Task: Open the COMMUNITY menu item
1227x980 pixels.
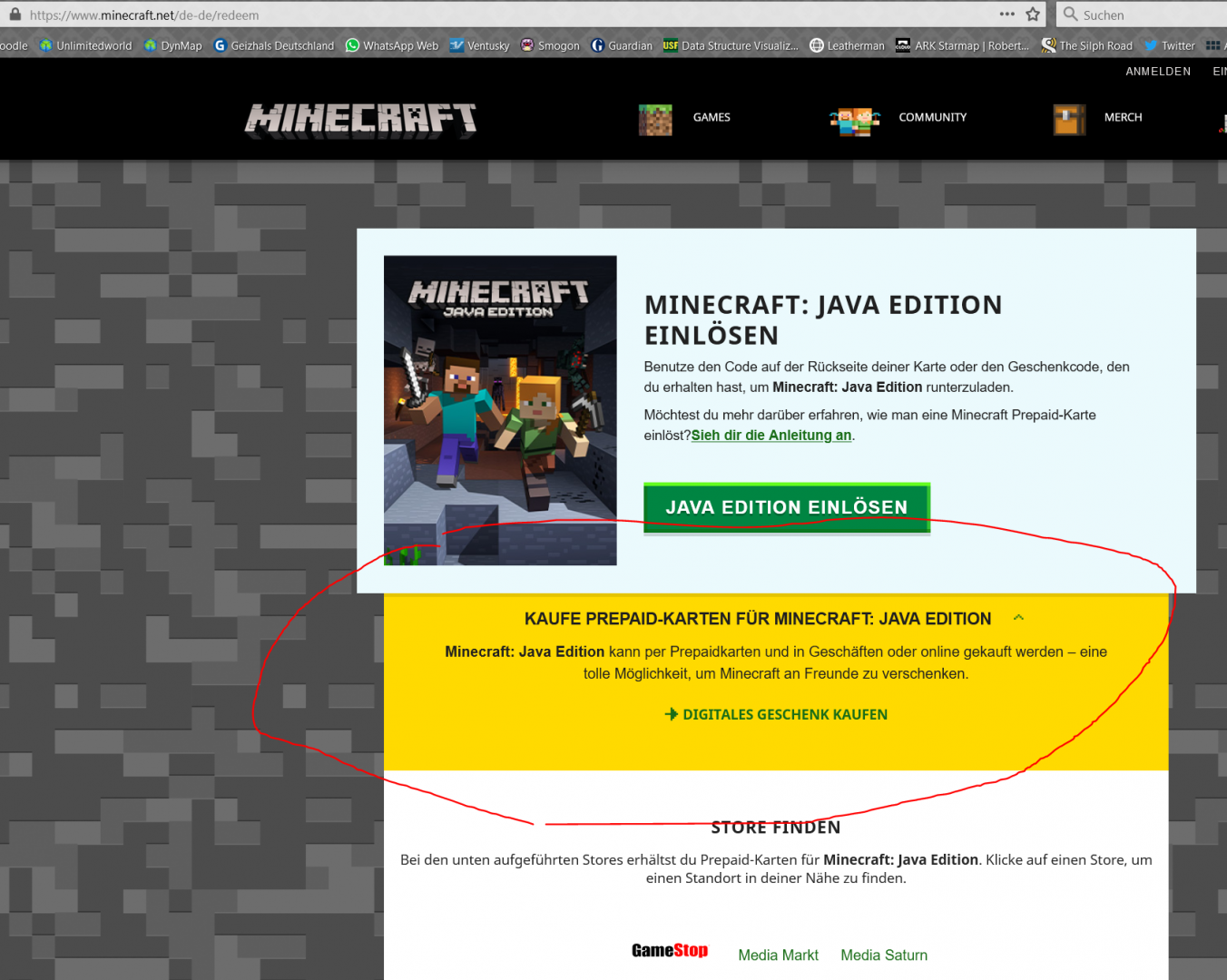Action: coord(932,118)
